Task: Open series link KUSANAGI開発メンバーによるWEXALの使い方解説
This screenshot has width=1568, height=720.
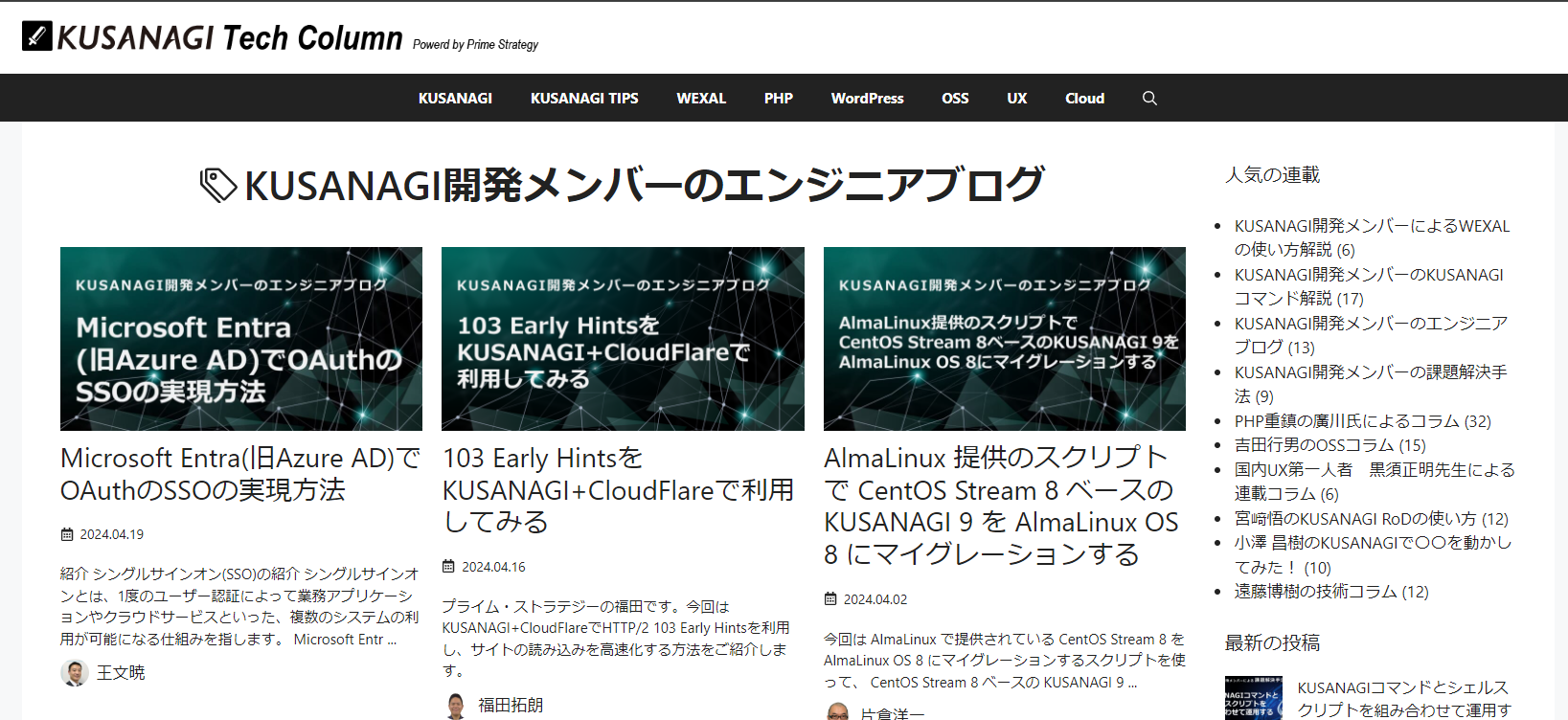Action: 1372,237
